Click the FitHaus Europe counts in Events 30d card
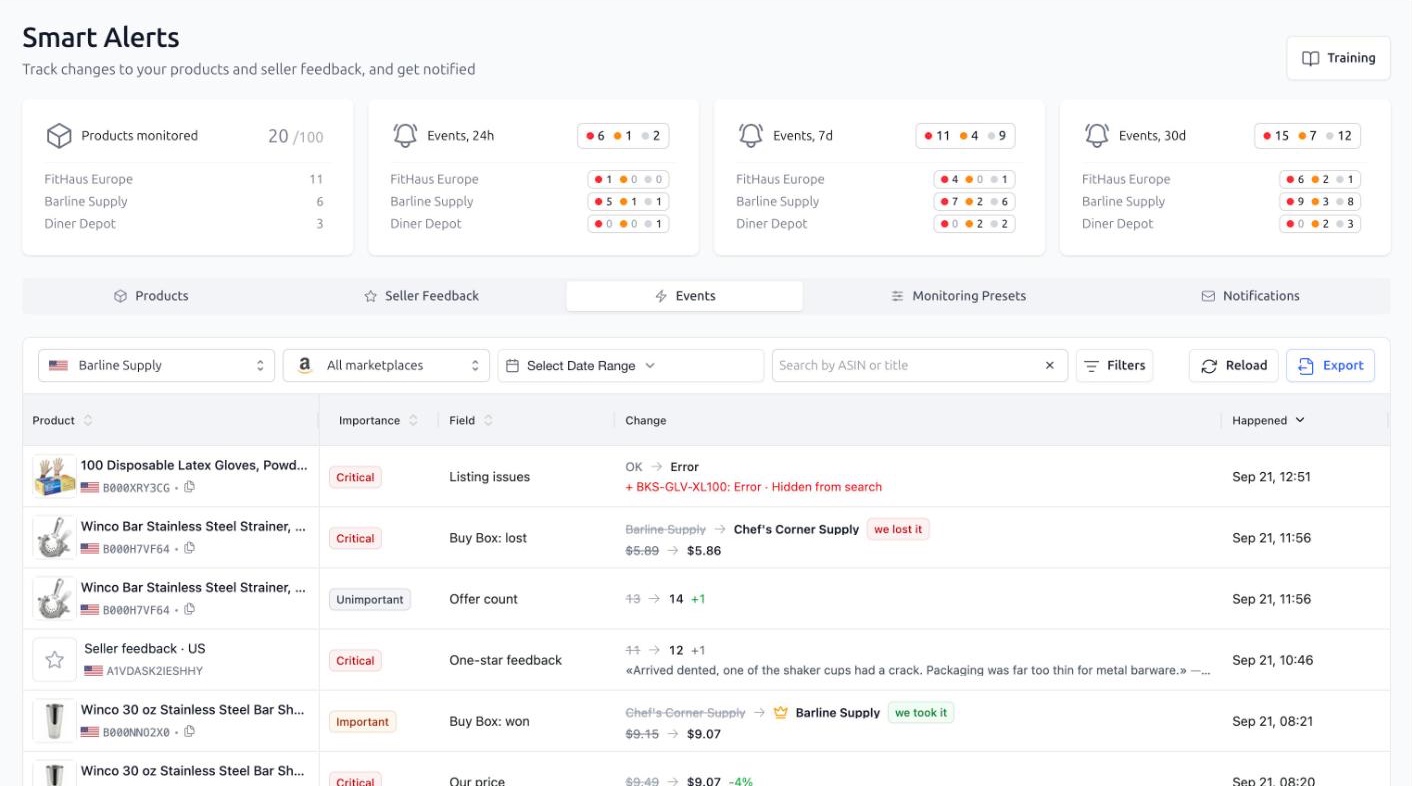This screenshot has height=786, width=1412. (x=1320, y=179)
